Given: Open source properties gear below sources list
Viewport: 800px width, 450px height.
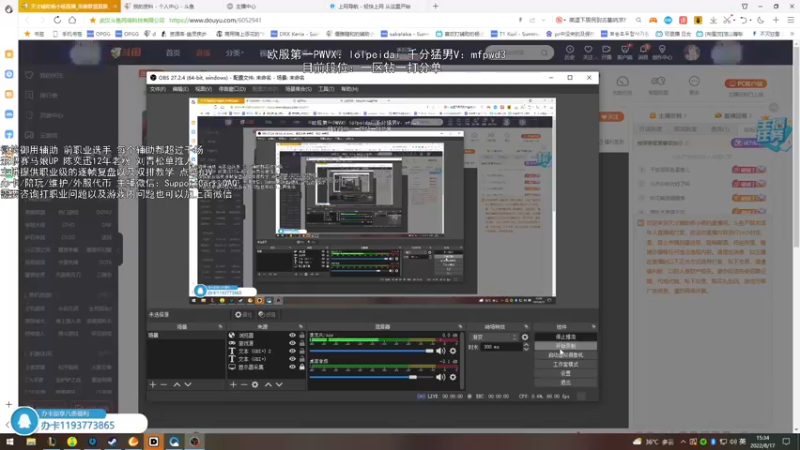Looking at the screenshot, I should (x=255, y=385).
